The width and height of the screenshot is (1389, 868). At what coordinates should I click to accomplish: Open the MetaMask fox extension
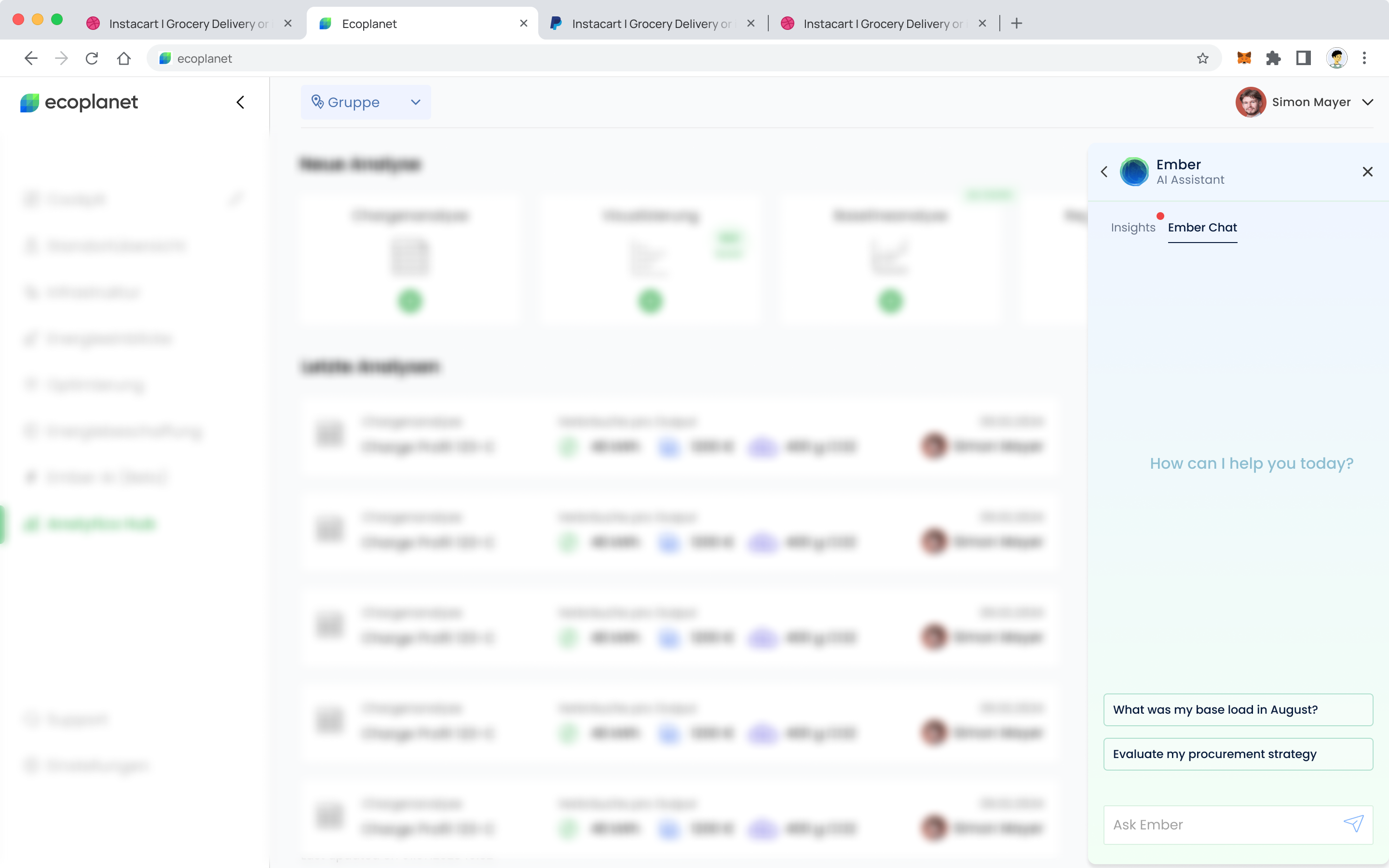click(1244, 58)
